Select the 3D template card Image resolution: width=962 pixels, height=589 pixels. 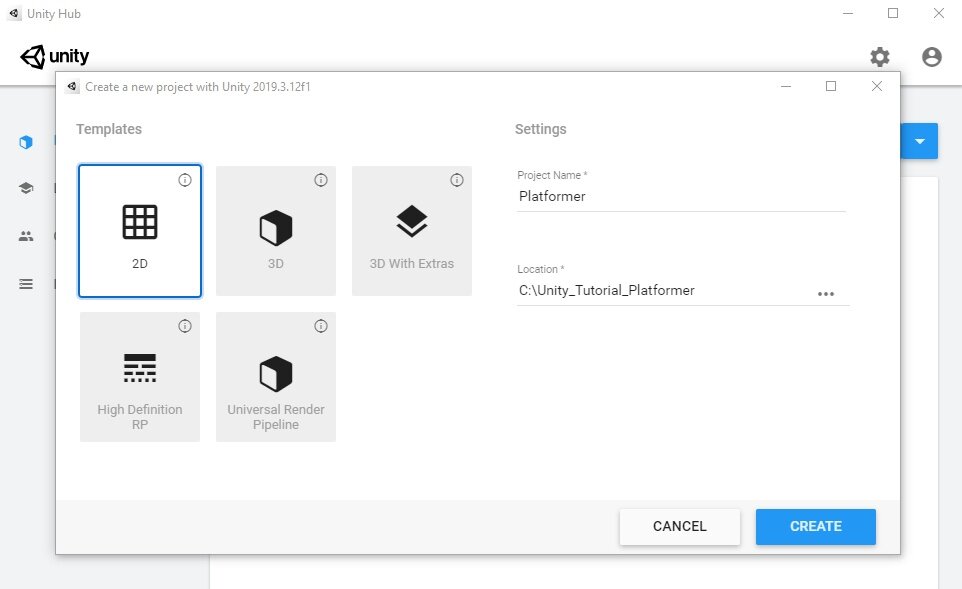pos(275,231)
